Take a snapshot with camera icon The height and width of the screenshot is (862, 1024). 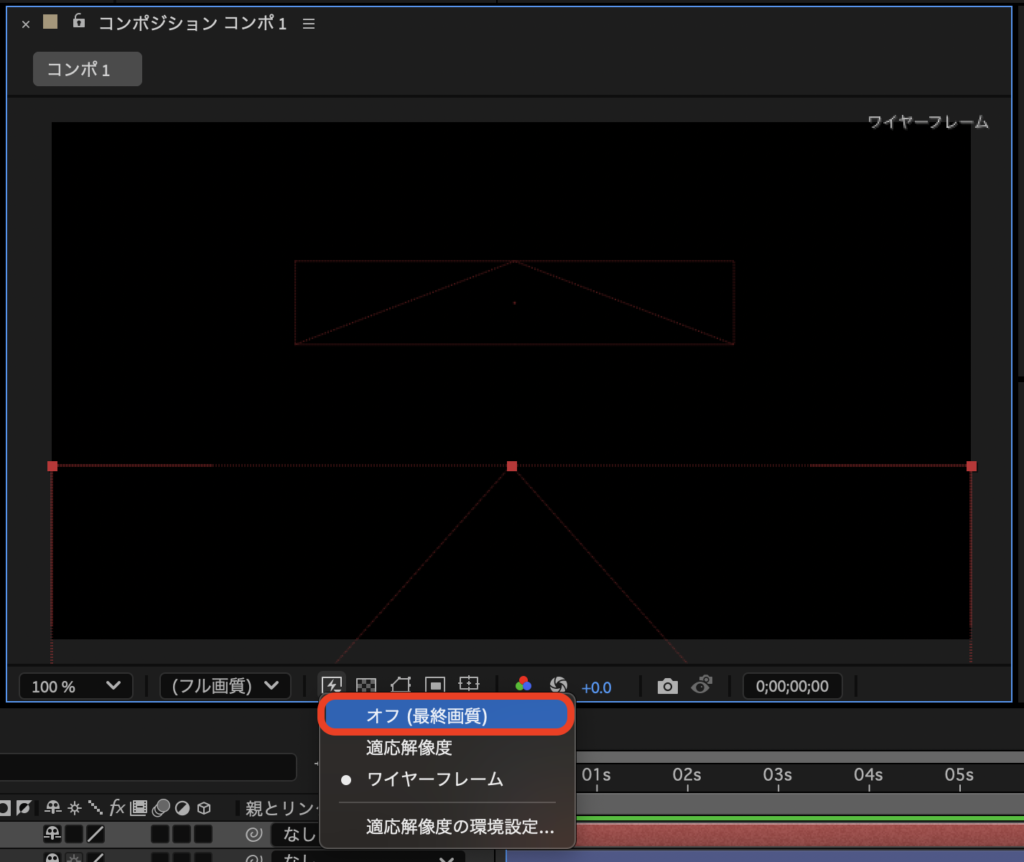667,686
